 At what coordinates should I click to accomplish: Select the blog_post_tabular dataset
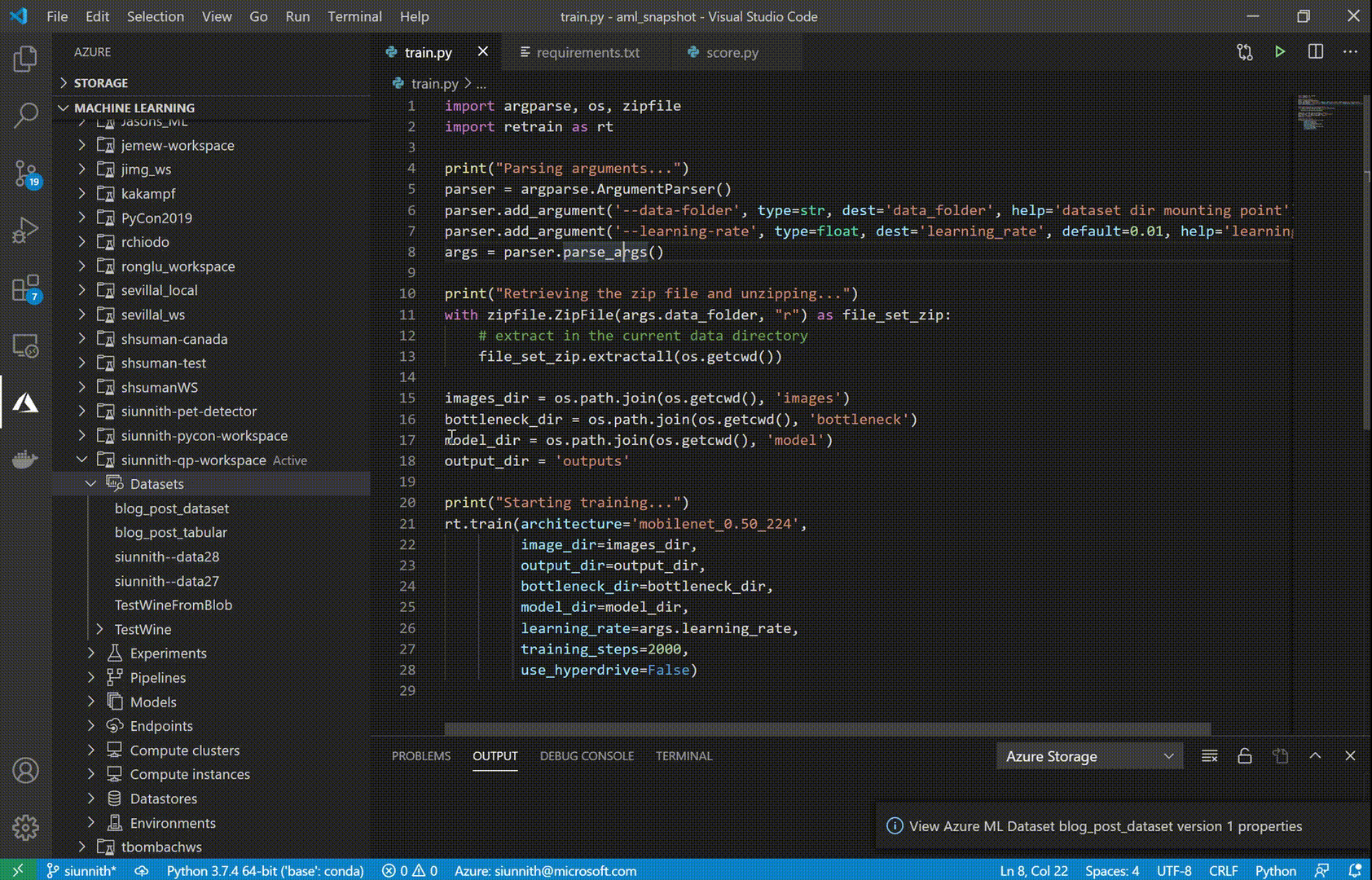point(171,532)
